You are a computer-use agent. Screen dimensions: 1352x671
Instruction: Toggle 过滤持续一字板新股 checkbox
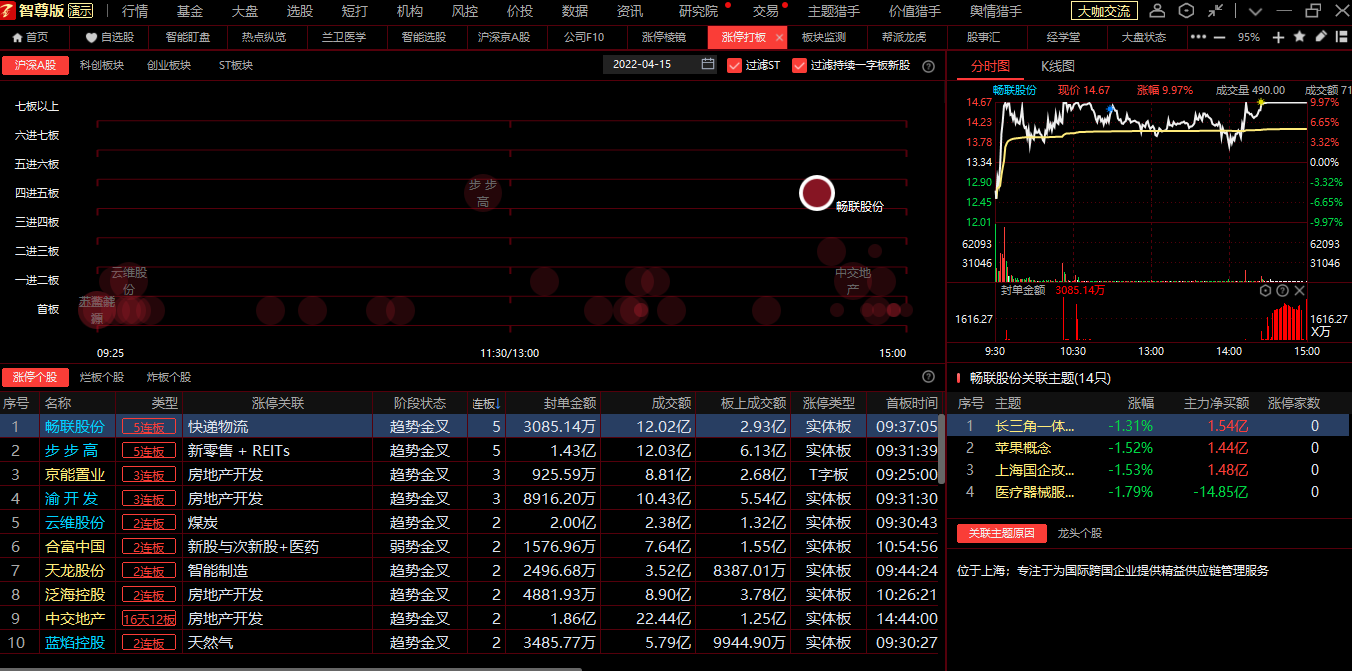(x=799, y=66)
